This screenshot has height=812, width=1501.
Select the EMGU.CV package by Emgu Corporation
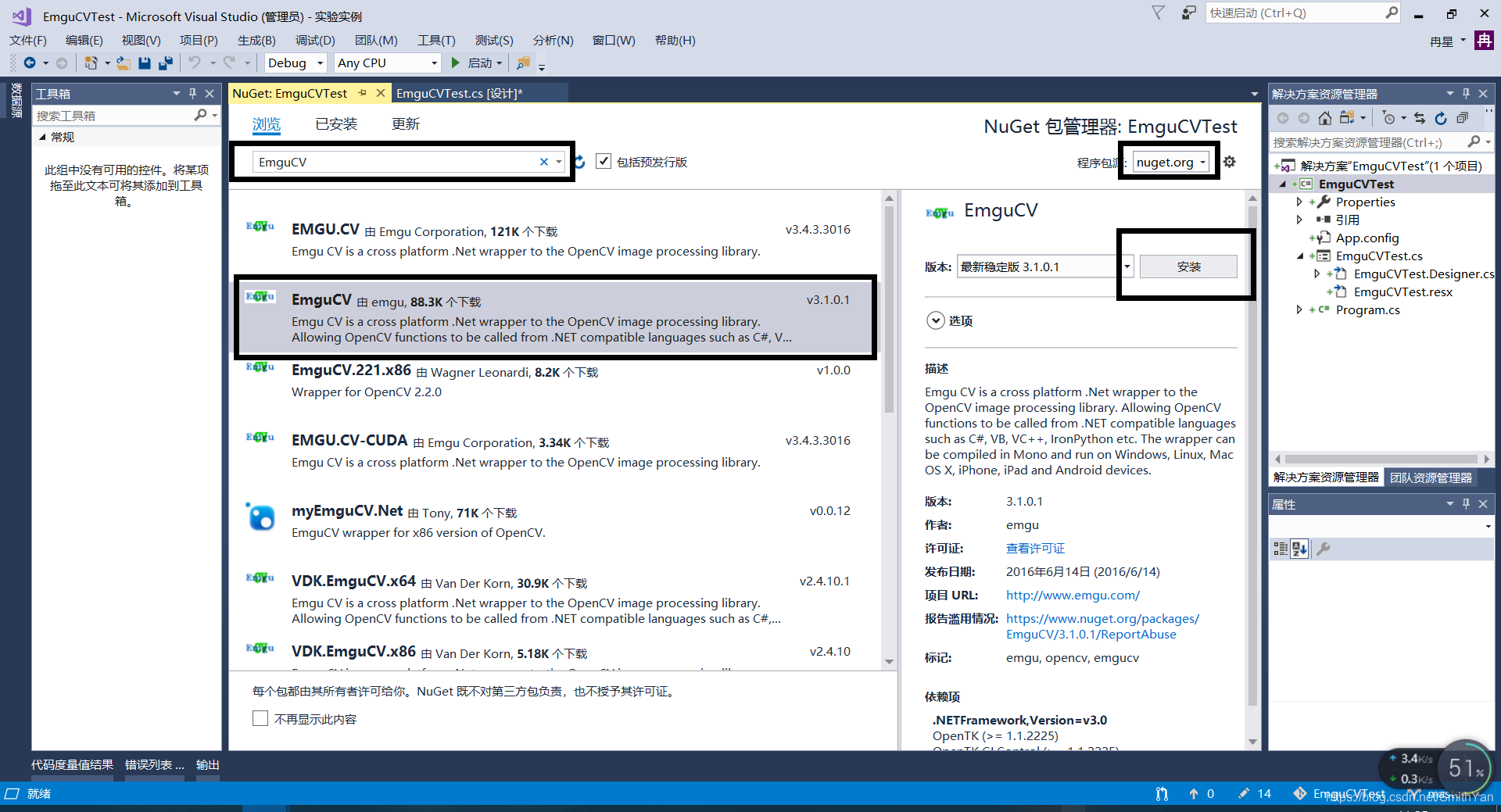[x=555, y=240]
